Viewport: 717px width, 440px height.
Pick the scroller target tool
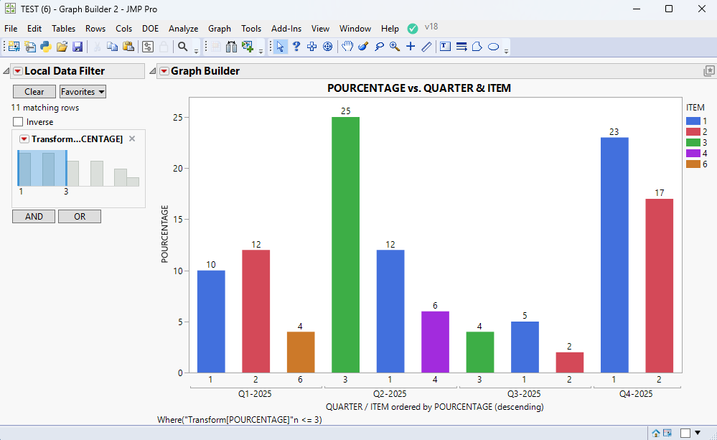coord(327,47)
